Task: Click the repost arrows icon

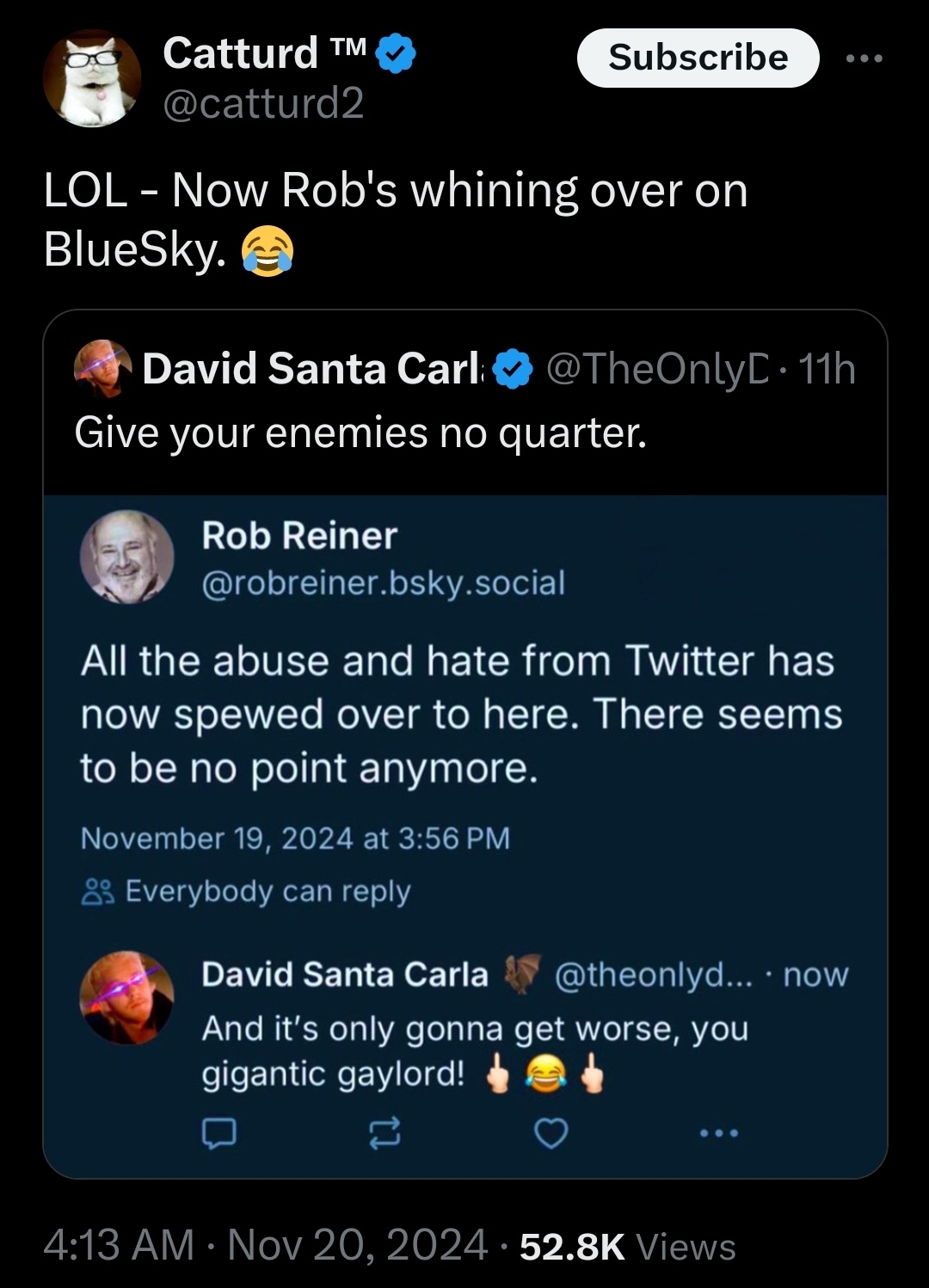Action: click(x=385, y=1134)
